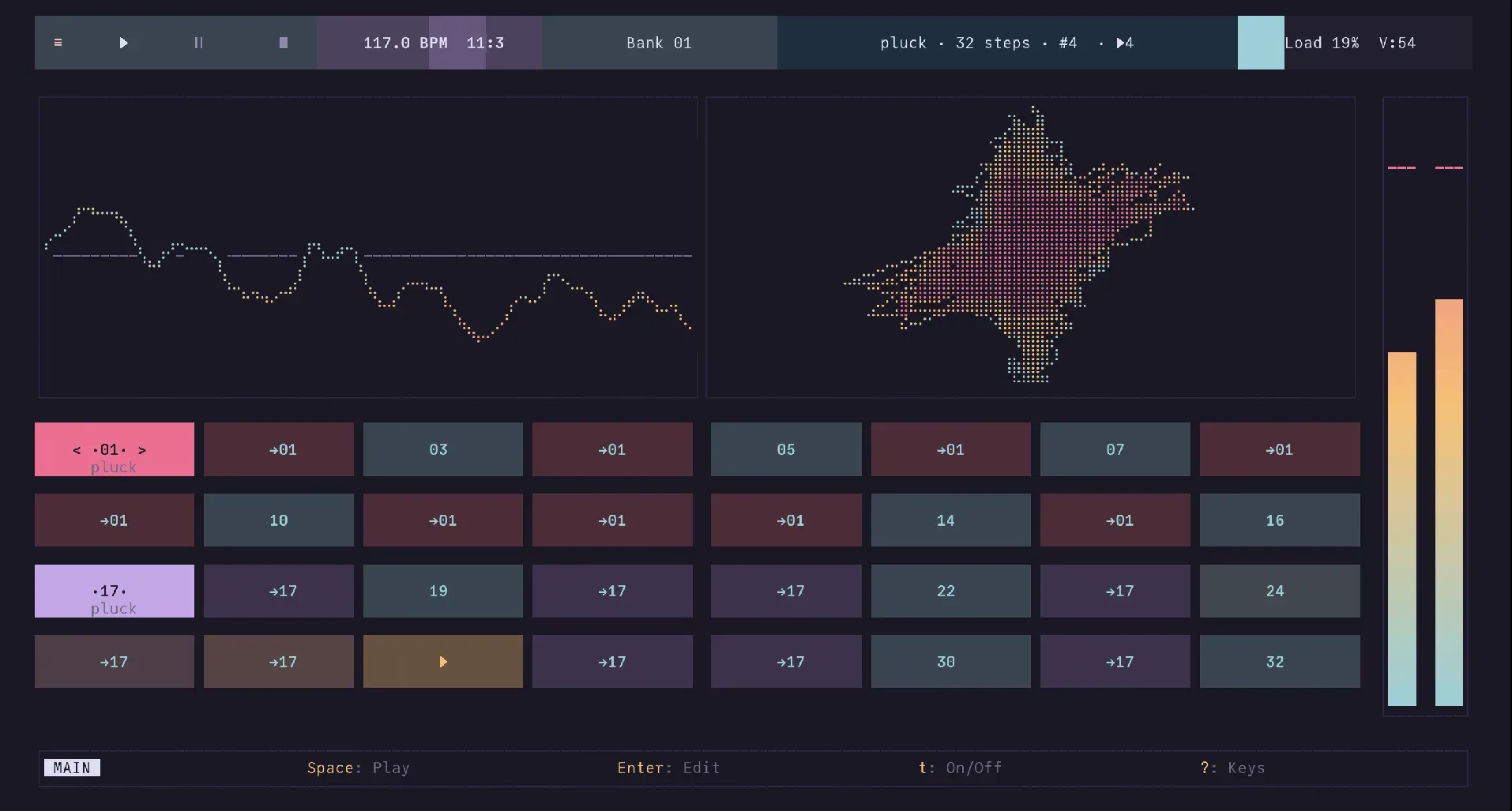Toggle step 10
Image resolution: width=1512 pixels, height=811 pixels.
pos(279,520)
